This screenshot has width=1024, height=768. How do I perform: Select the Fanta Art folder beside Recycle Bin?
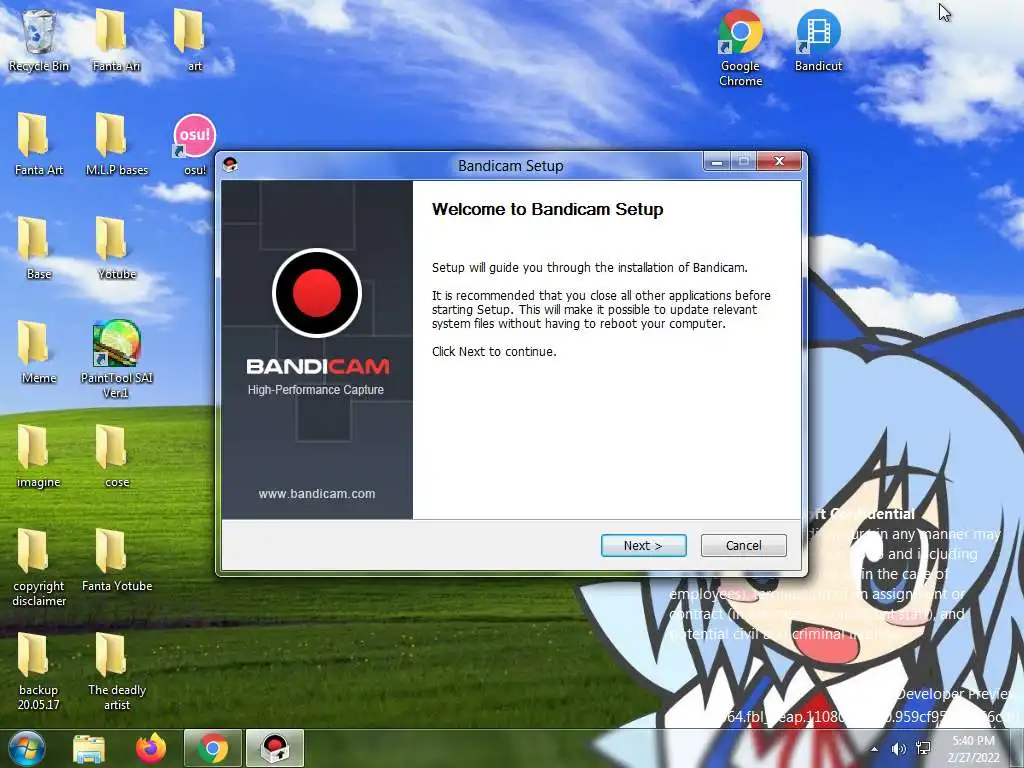[x=116, y=40]
